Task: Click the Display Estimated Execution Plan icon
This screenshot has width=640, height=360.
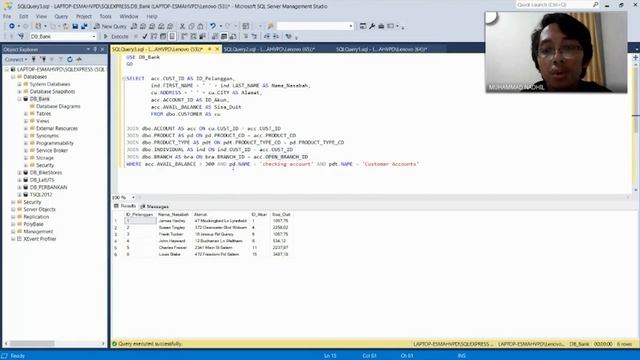Action: [154, 36]
